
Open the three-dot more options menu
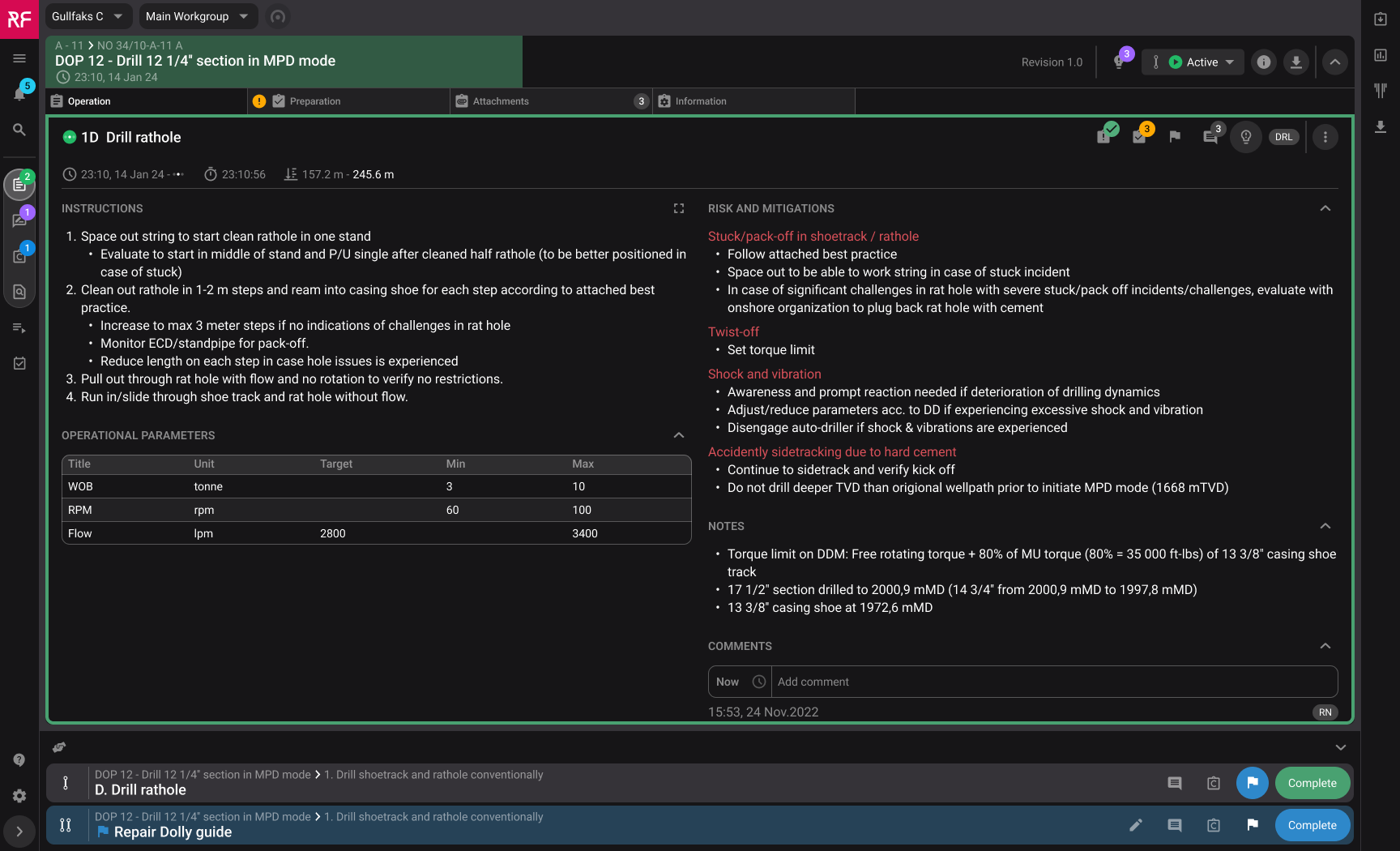(x=1325, y=137)
